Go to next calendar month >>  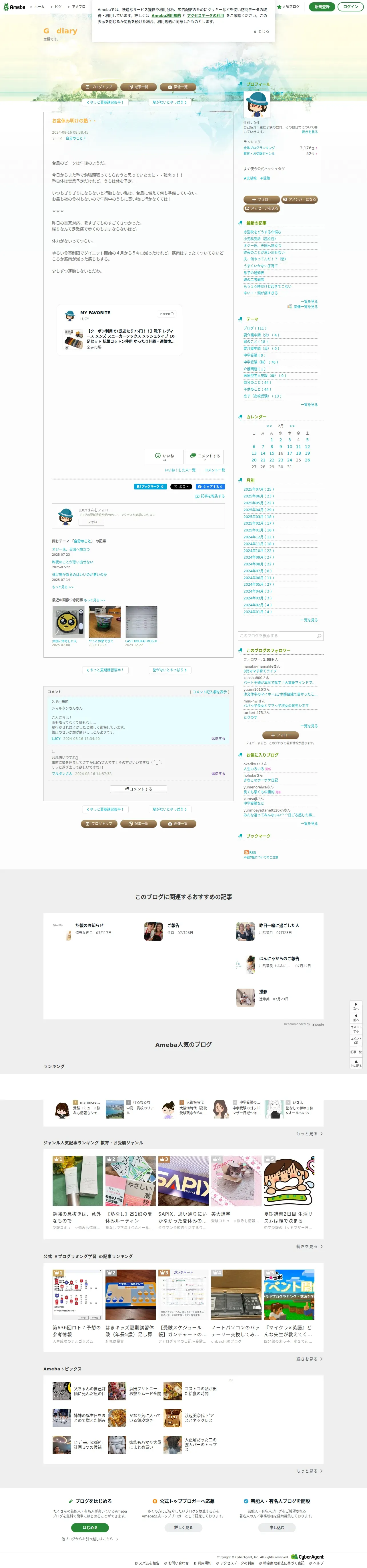292,425
